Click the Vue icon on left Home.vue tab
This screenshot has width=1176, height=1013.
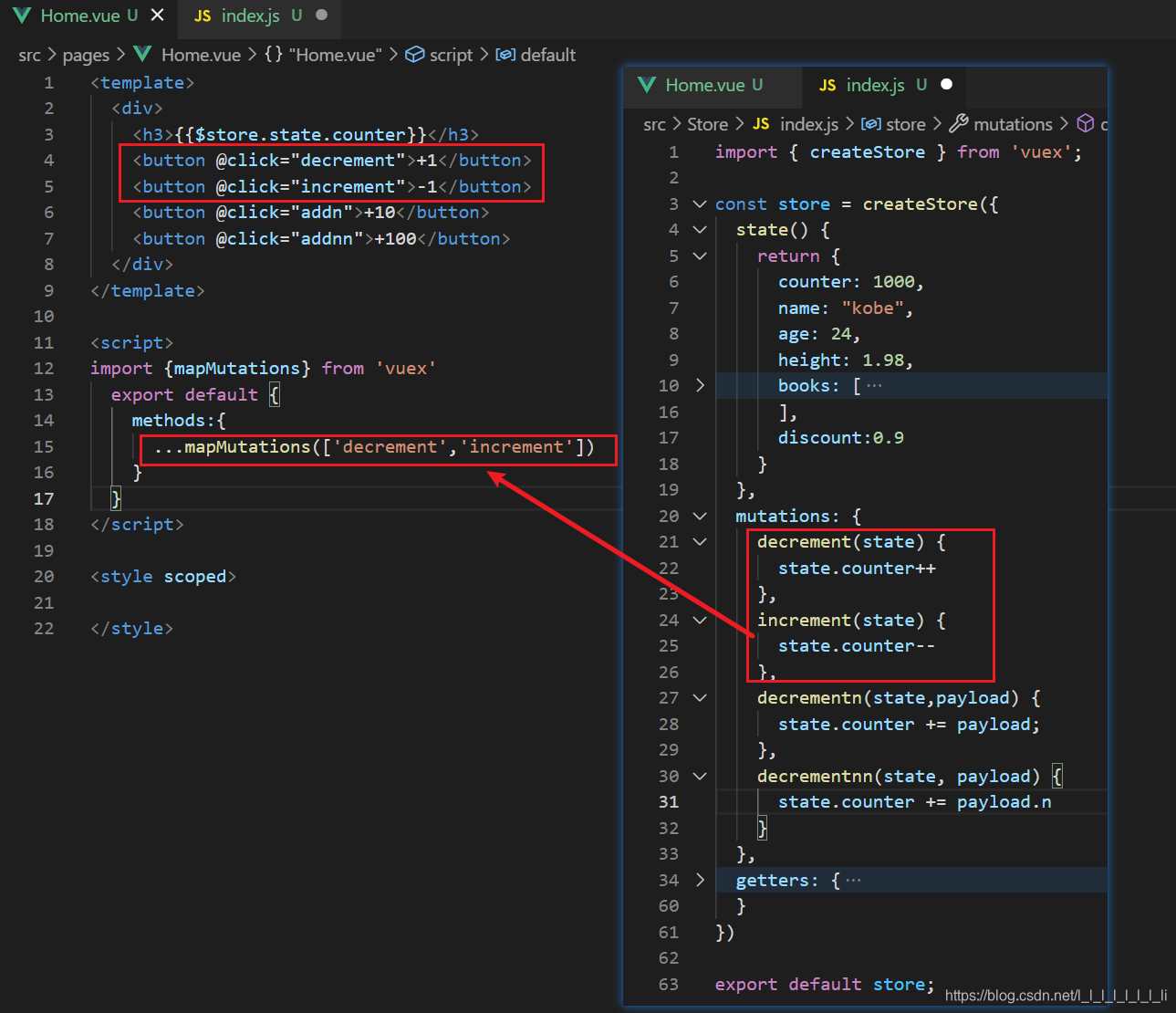[22, 16]
